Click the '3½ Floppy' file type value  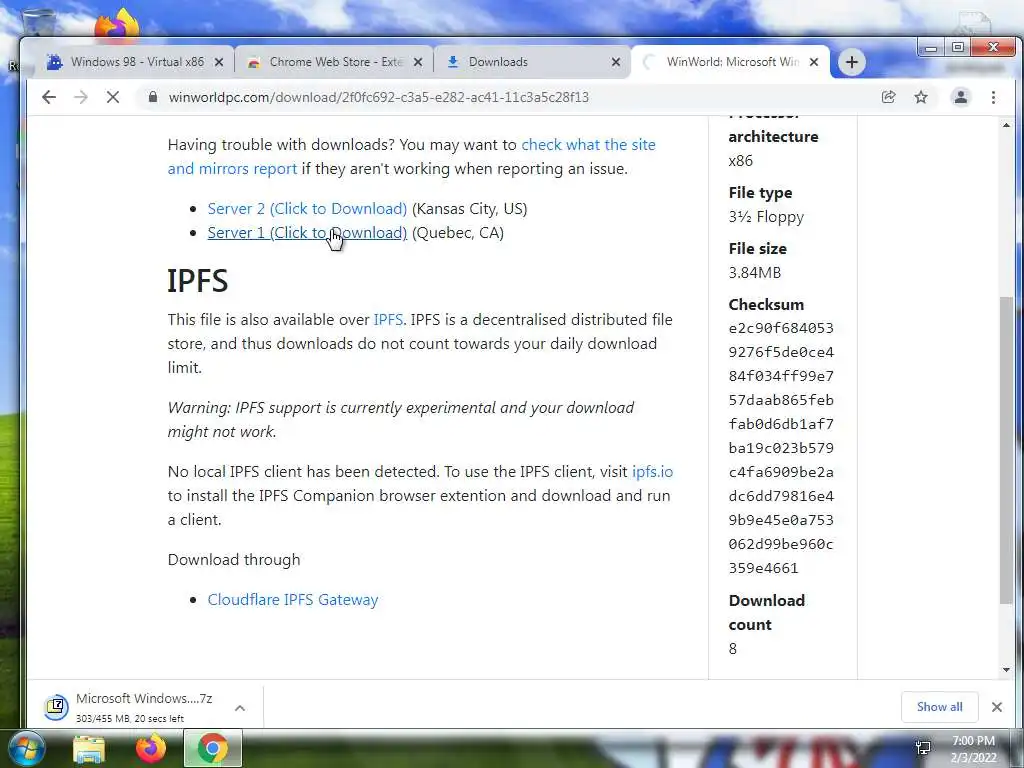tap(766, 217)
